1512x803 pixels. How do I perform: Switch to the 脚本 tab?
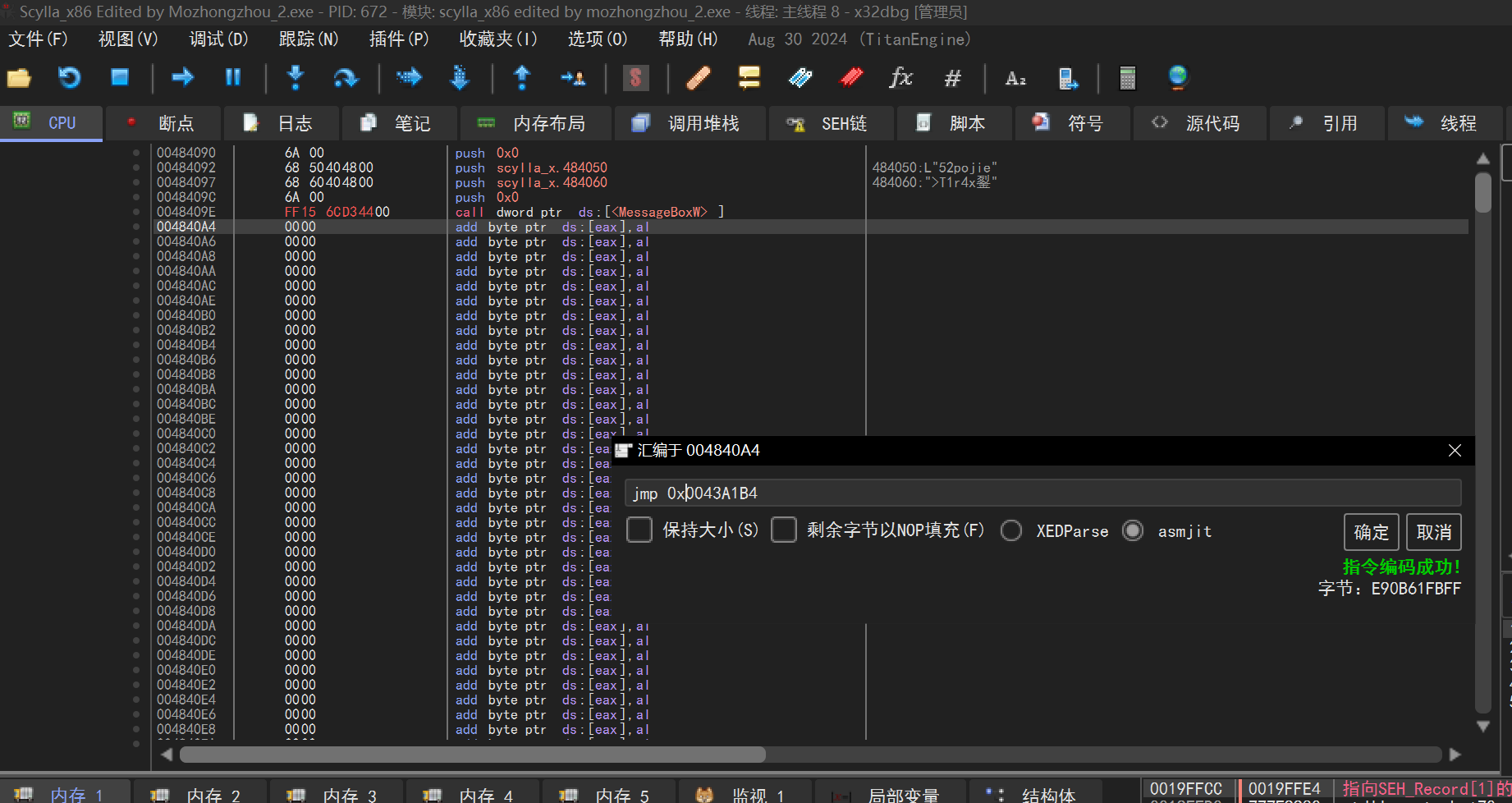coord(954,123)
